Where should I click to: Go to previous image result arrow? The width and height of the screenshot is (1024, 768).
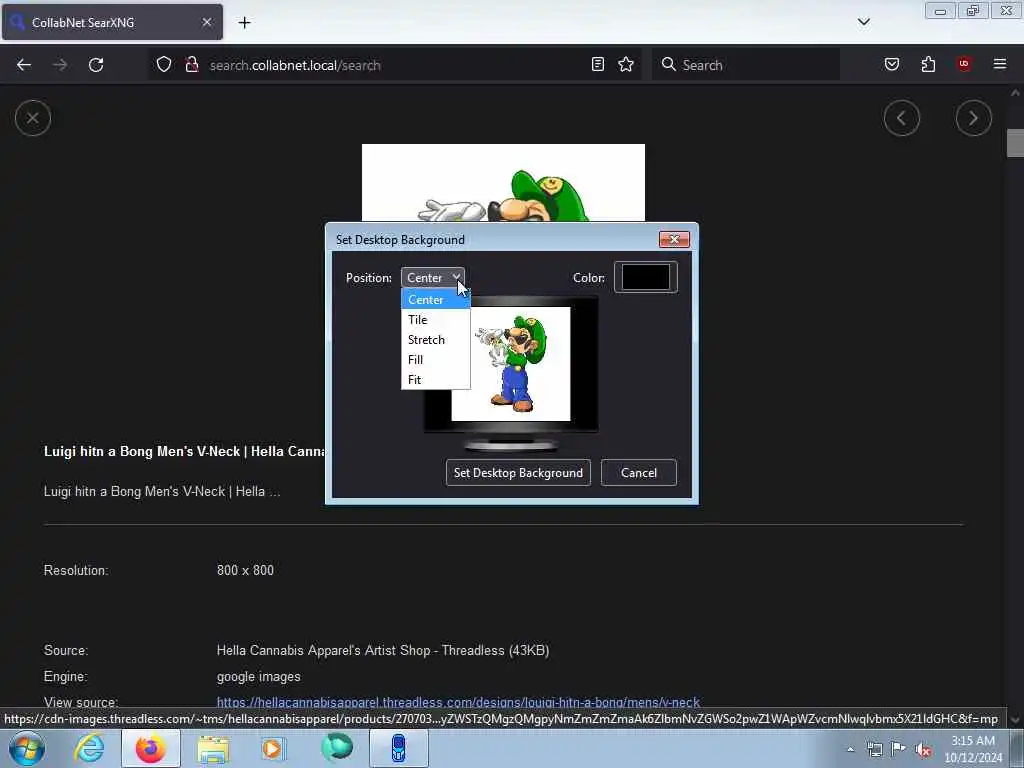click(x=901, y=118)
